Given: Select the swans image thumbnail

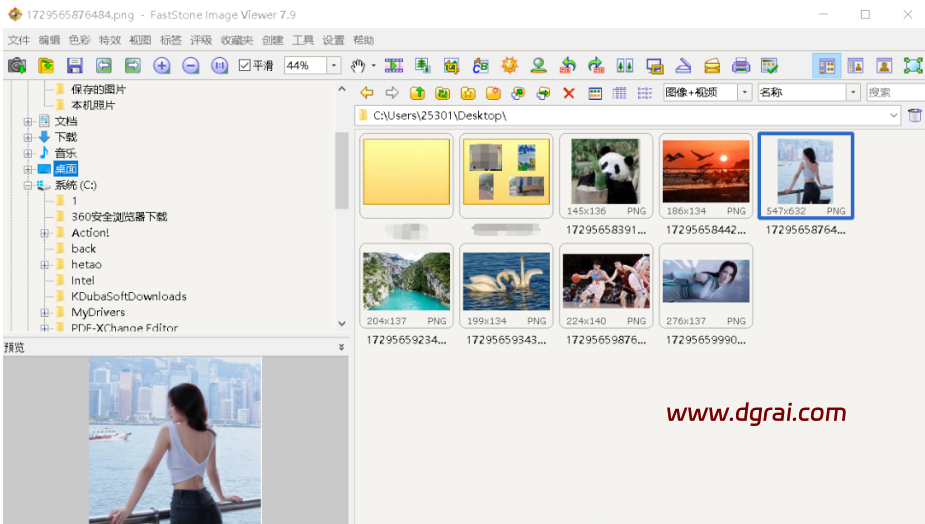Looking at the screenshot, I should point(505,281).
